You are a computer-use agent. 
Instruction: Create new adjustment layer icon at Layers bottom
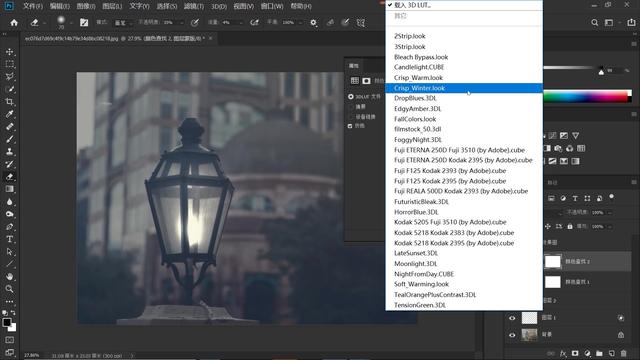pyautogui.click(x=587, y=353)
